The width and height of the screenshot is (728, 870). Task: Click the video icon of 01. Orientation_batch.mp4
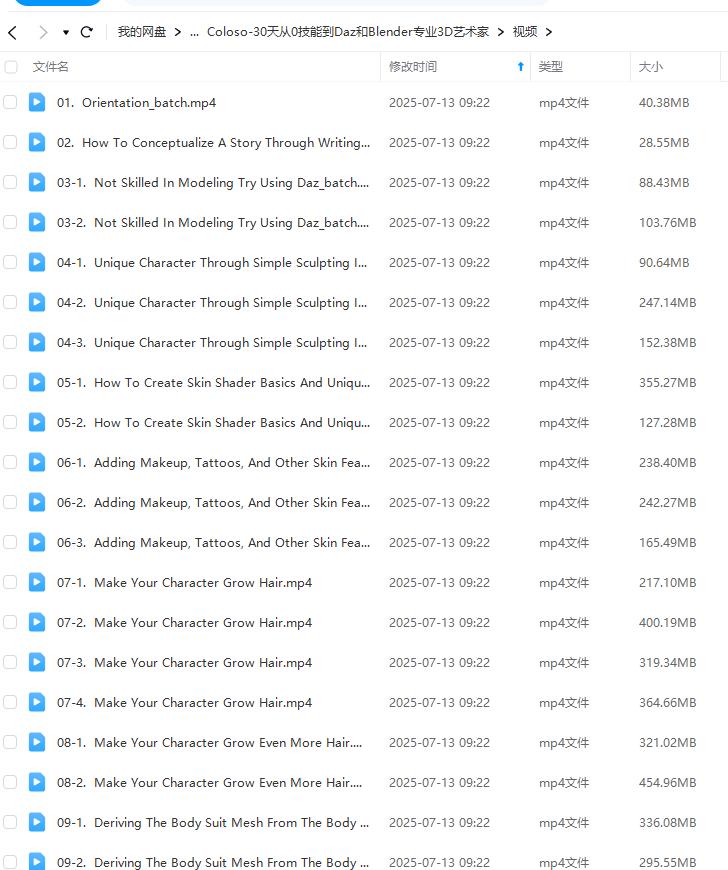pyautogui.click(x=37, y=102)
